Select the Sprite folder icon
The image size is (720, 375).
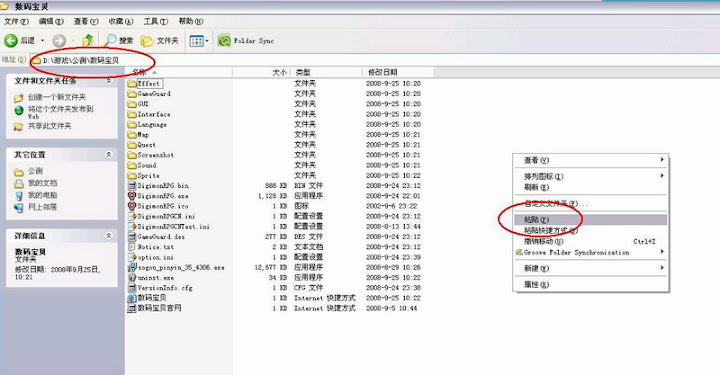[132, 175]
